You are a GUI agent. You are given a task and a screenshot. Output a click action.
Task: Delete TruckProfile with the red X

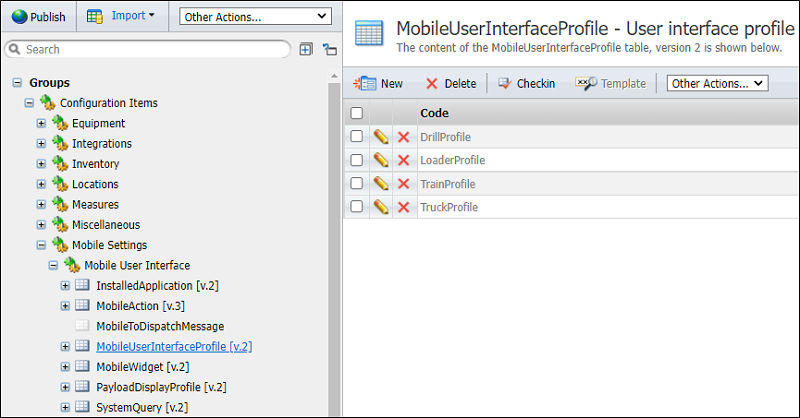coord(404,207)
